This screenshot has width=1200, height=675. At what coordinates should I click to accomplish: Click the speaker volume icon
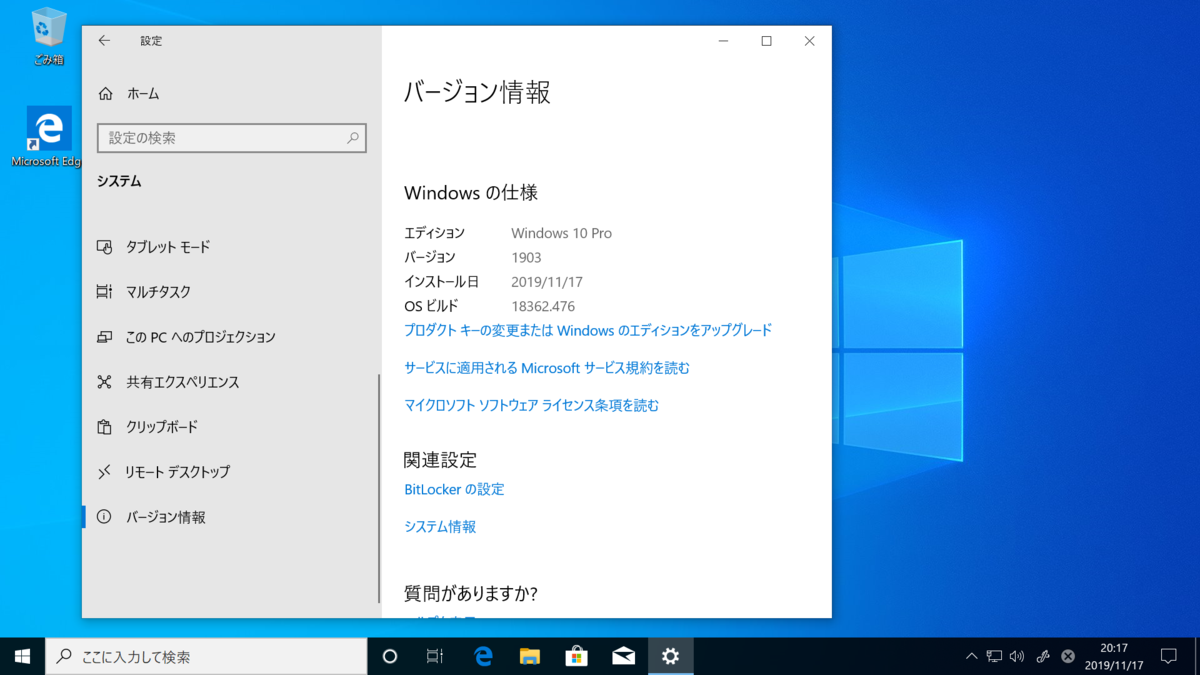coord(1017,657)
